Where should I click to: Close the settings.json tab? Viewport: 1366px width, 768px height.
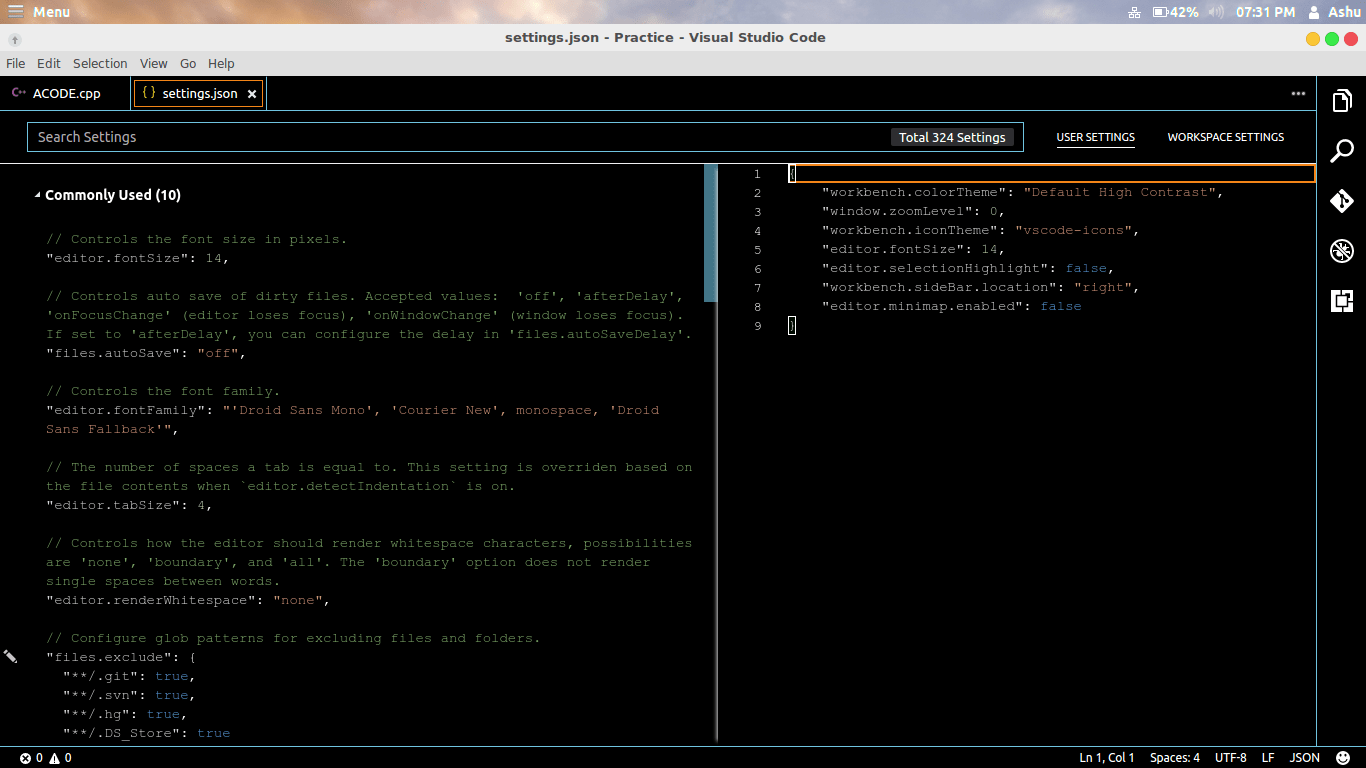[252, 94]
